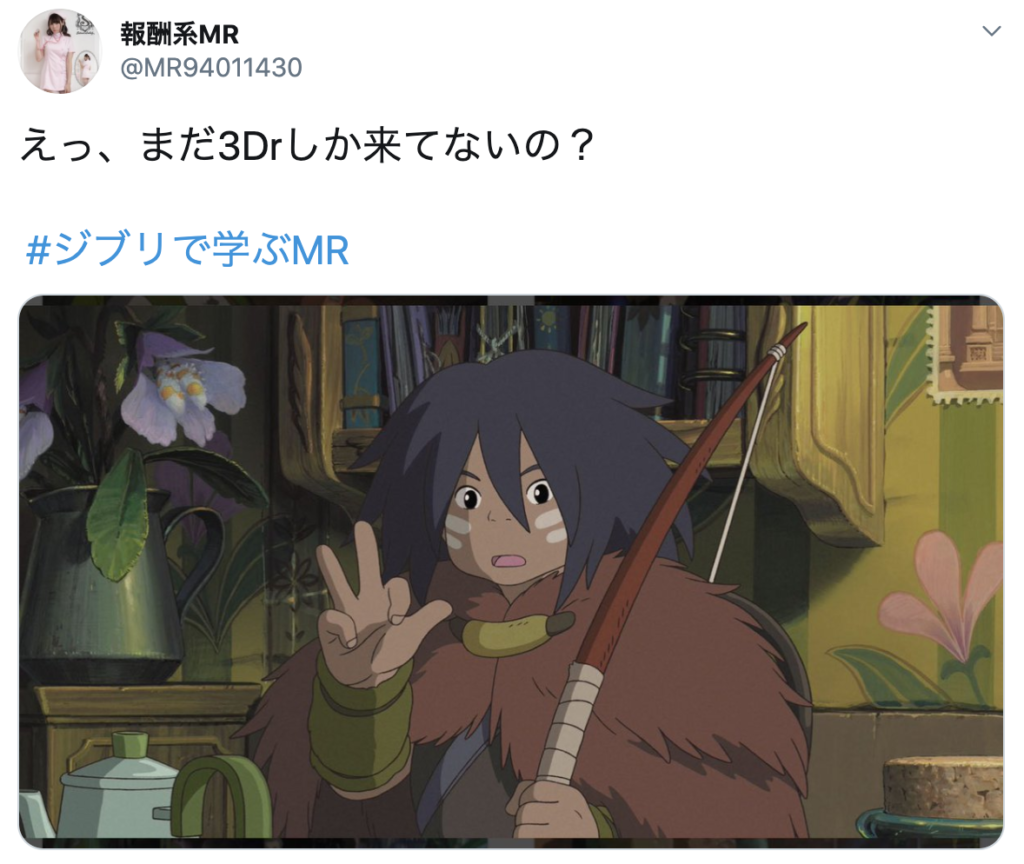The width and height of the screenshot is (1024, 864).
Task: Open the #ジブリで学ぶMR hashtag link
Action: click(x=187, y=250)
